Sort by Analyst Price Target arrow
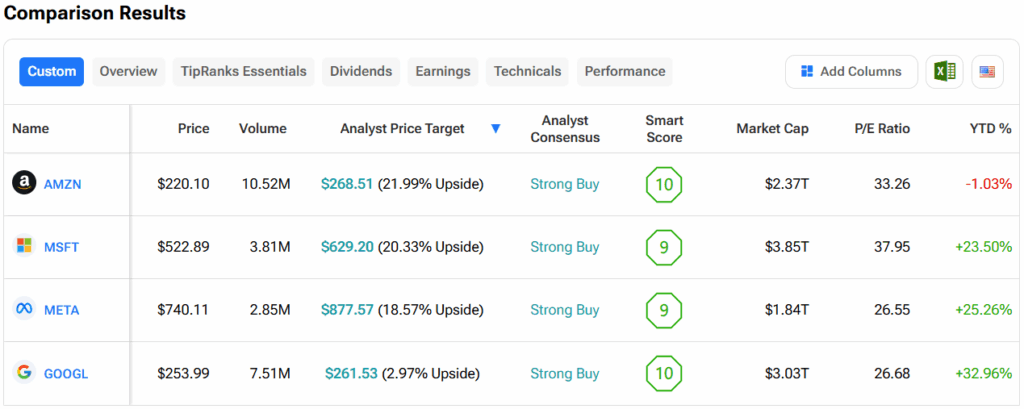The image size is (1024, 409). (x=496, y=129)
